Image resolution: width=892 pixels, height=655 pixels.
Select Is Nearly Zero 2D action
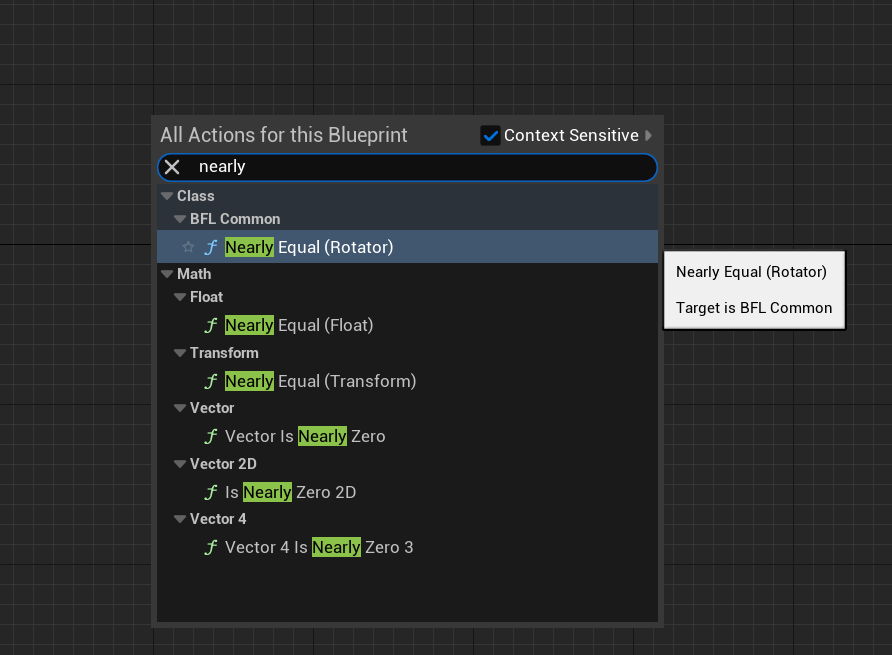pyautogui.click(x=407, y=492)
